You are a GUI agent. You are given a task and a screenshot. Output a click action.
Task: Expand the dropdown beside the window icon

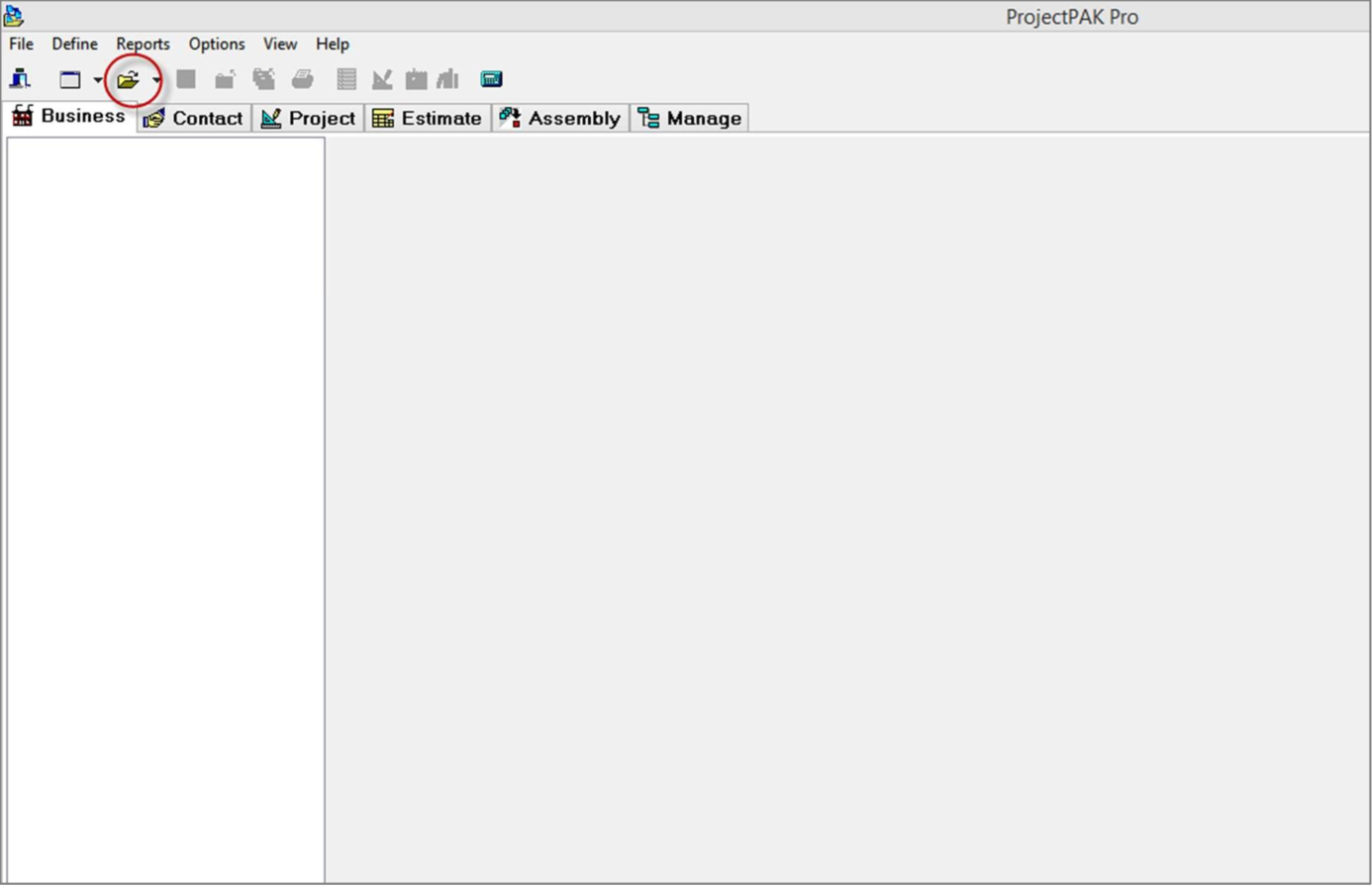point(96,79)
